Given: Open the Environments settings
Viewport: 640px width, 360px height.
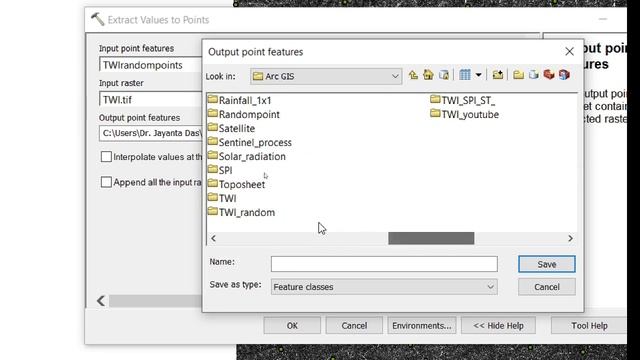Looking at the screenshot, I should coord(422,326).
